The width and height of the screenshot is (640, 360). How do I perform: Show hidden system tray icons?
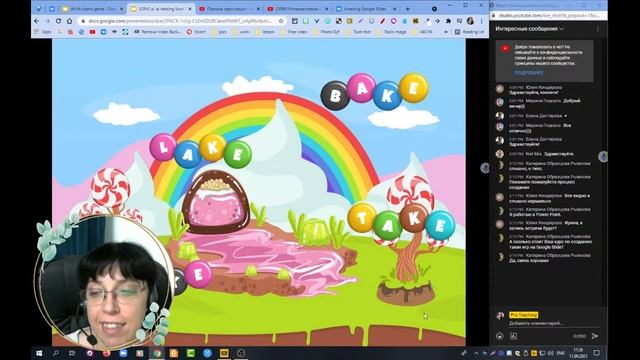(x=476, y=353)
